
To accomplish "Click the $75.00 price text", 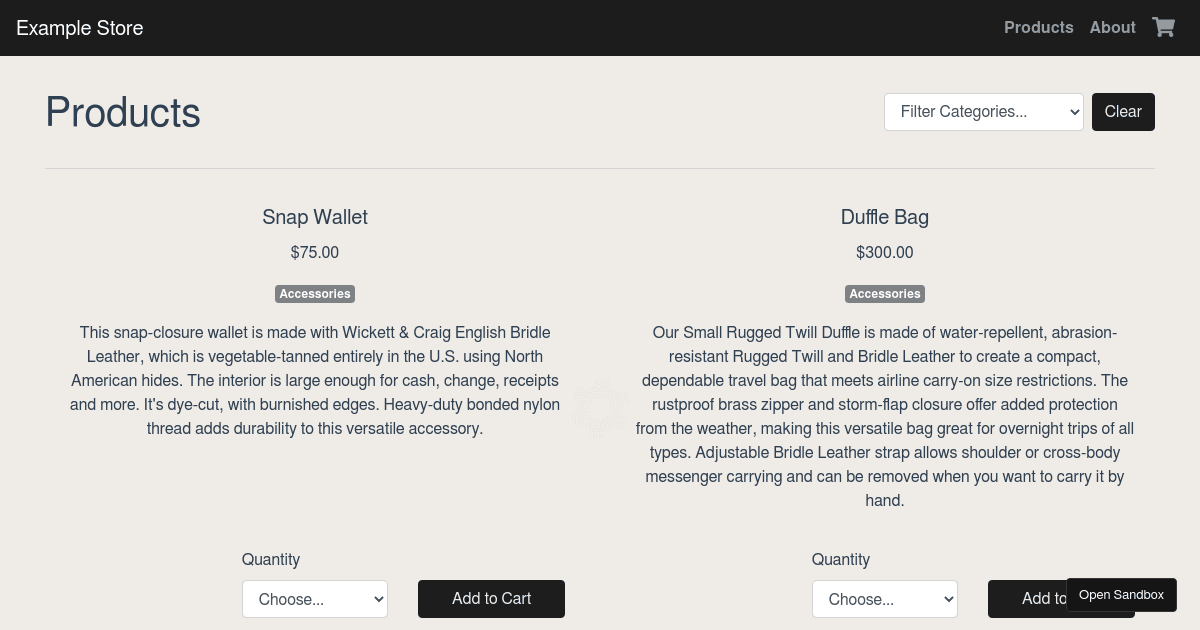I will point(315,252).
